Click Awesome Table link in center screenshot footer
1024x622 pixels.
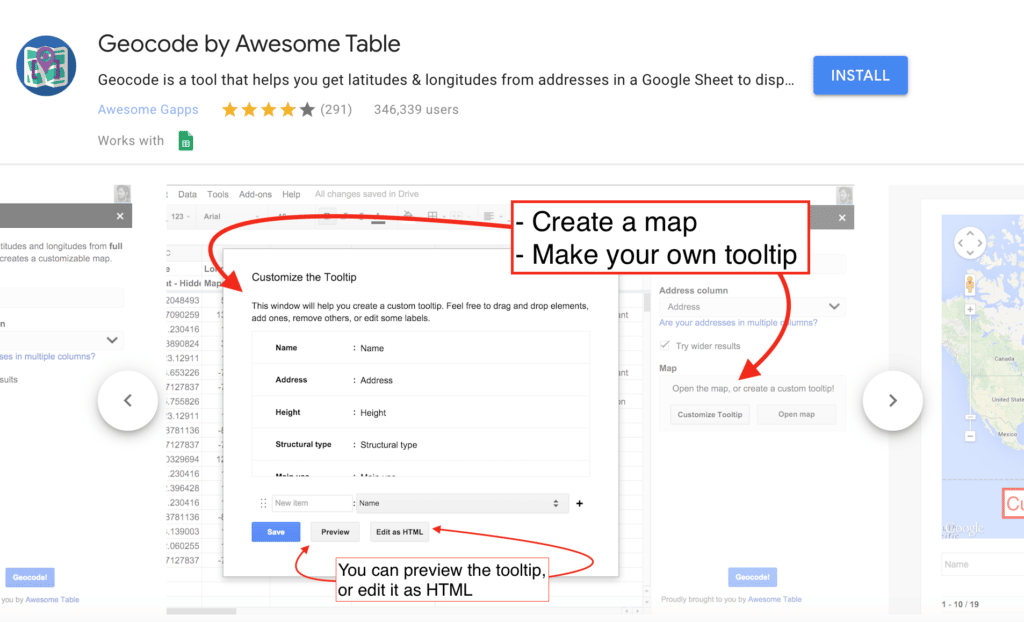tap(775, 599)
